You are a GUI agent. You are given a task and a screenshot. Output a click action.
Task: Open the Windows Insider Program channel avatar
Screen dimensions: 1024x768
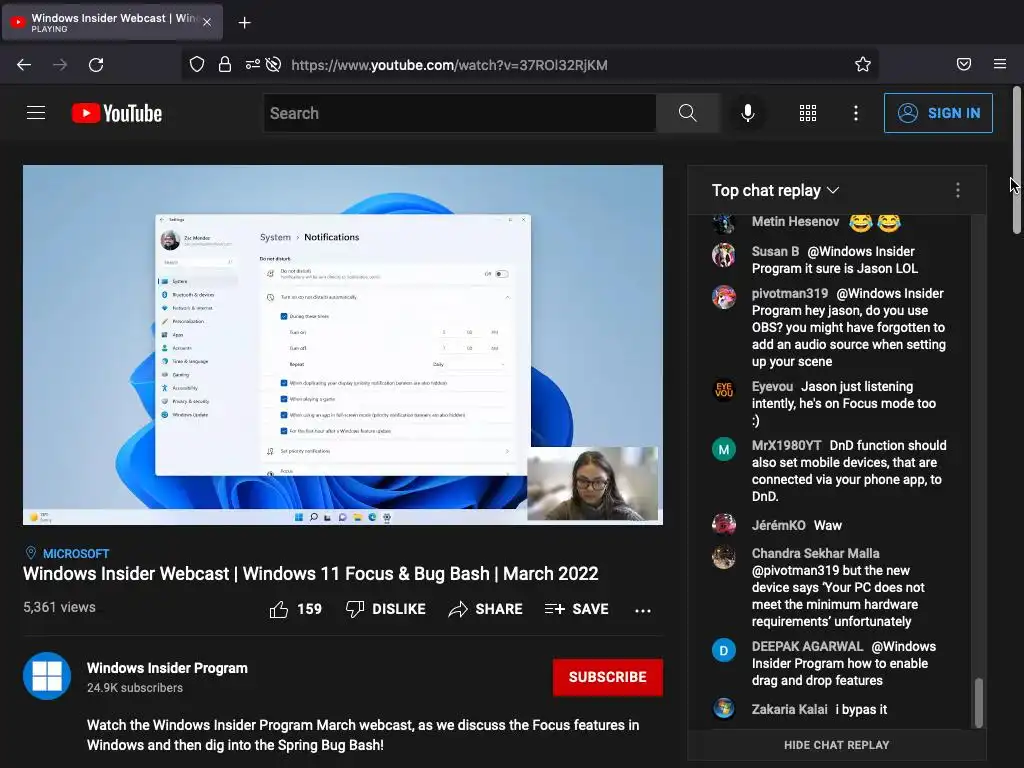click(47, 676)
